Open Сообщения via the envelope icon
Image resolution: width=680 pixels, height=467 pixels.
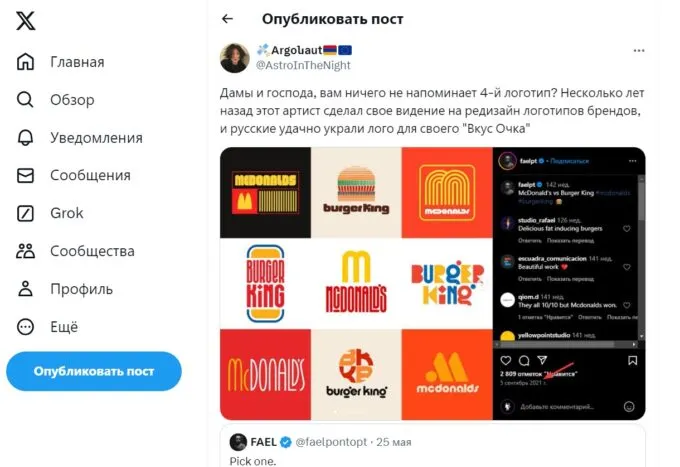tap(27, 176)
